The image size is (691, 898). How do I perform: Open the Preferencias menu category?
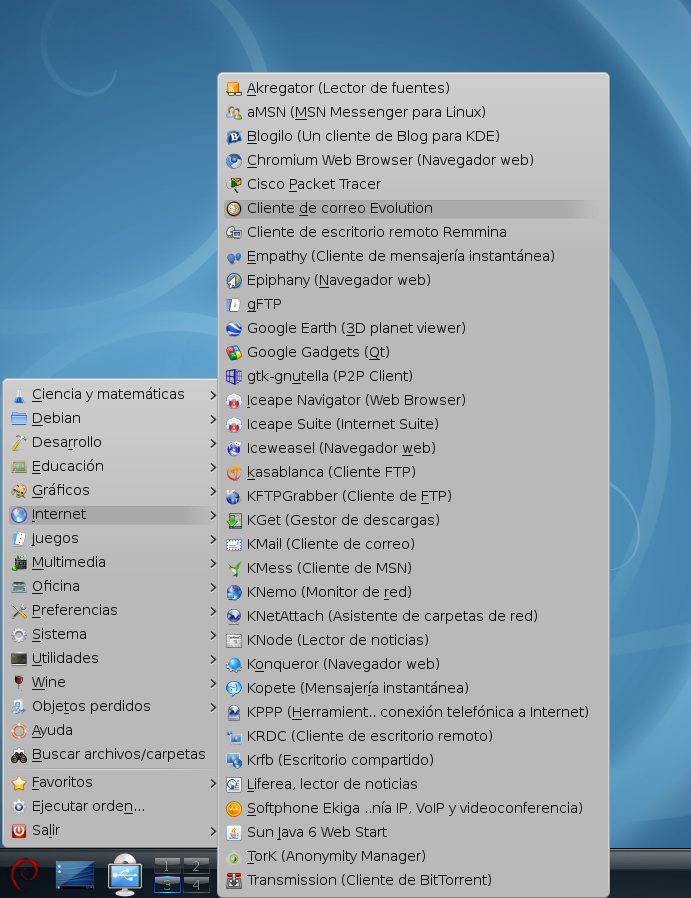[112, 611]
